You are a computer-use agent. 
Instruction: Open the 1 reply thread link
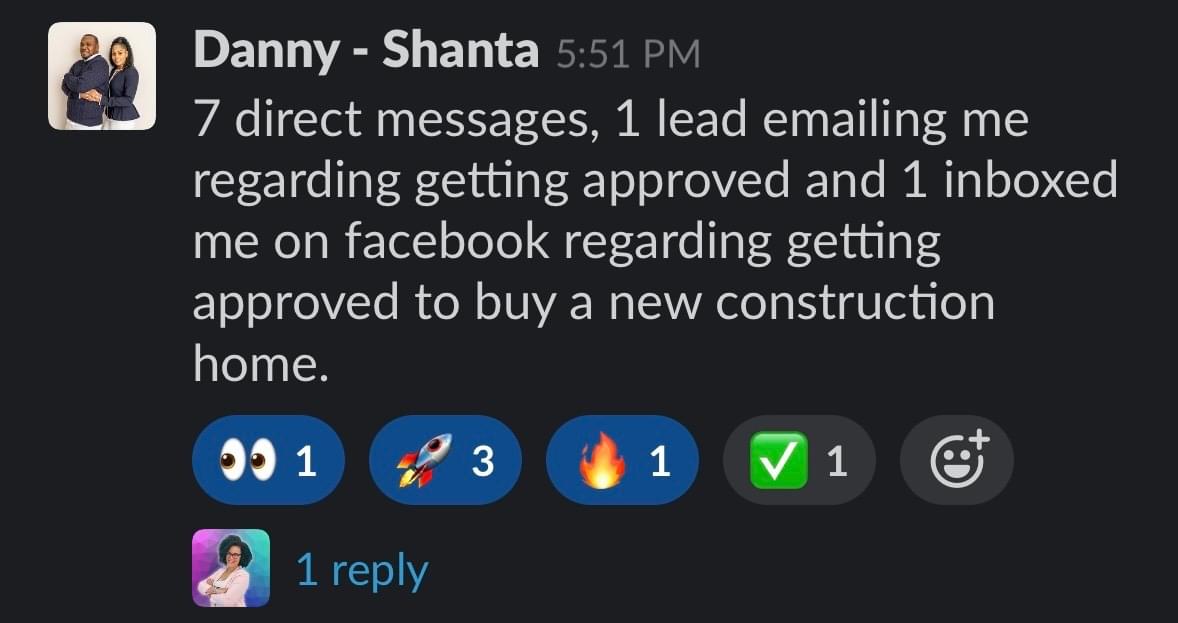click(x=362, y=570)
